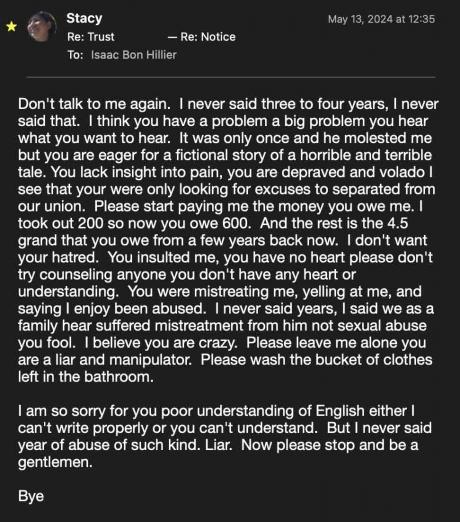The image size is (460, 522).
Task: Click the header divider line
Action: 231,77
